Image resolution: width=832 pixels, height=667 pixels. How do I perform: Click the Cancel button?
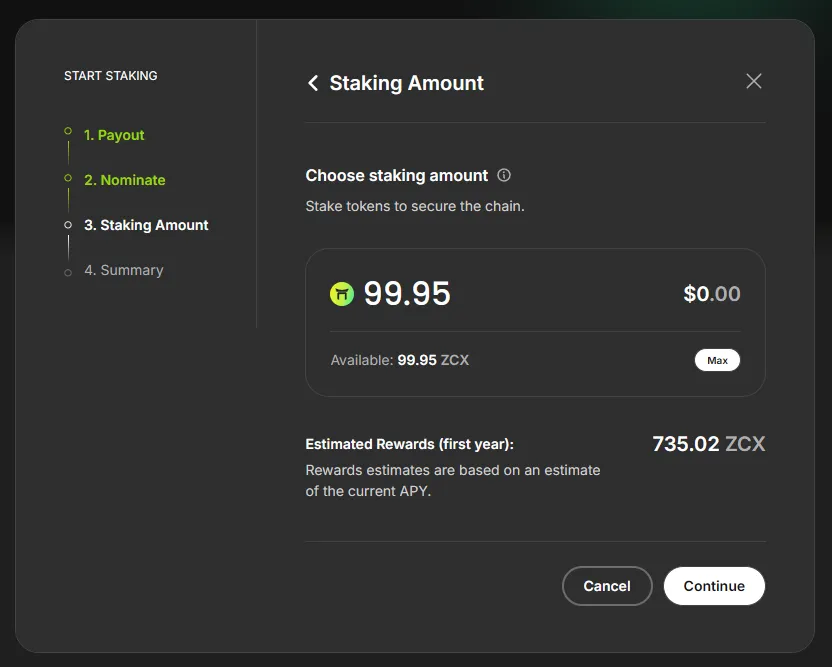(x=607, y=586)
